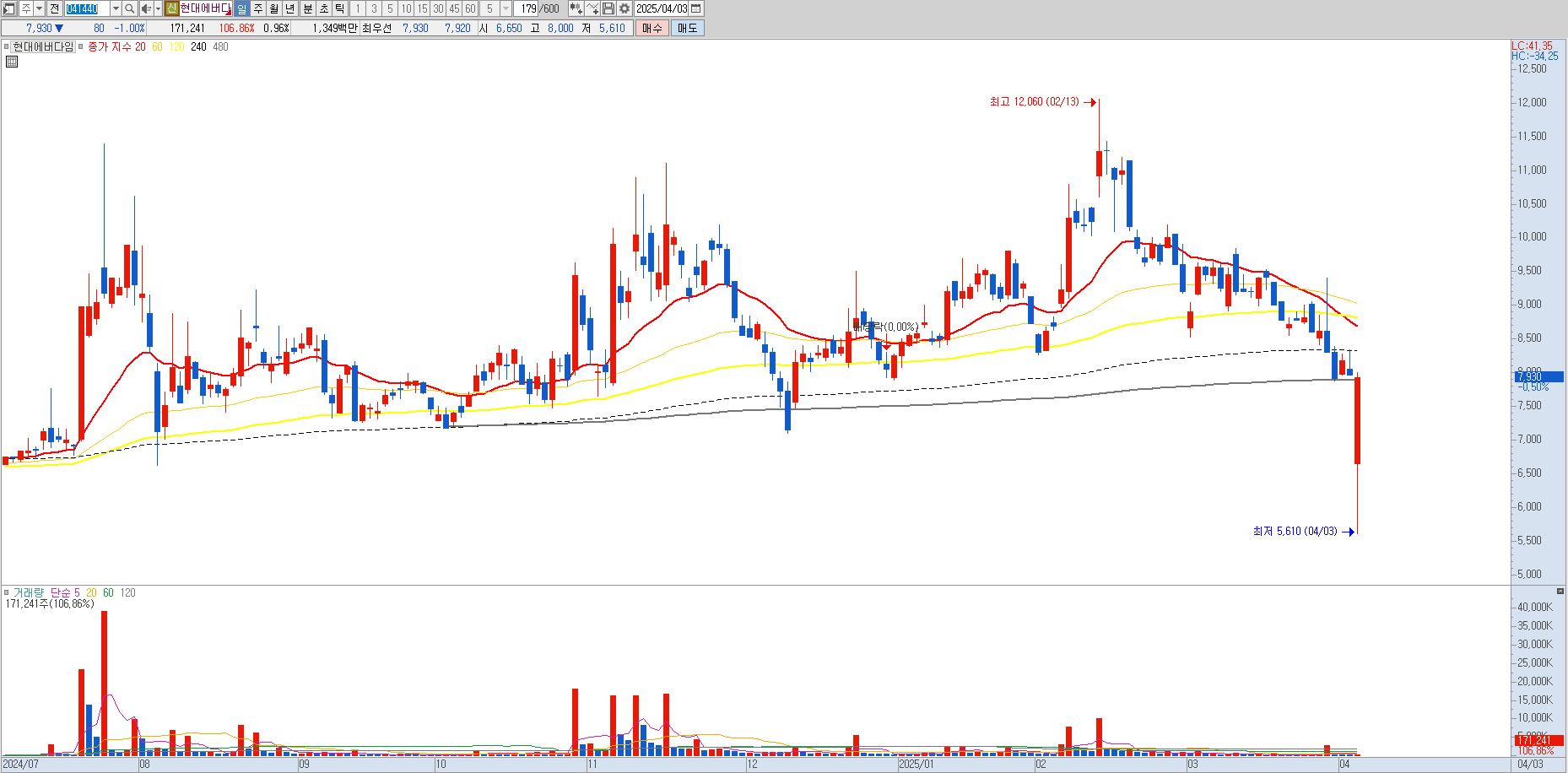Click the small square before 거래량 legend
Screen dimensions: 1568x773
coord(6,592)
